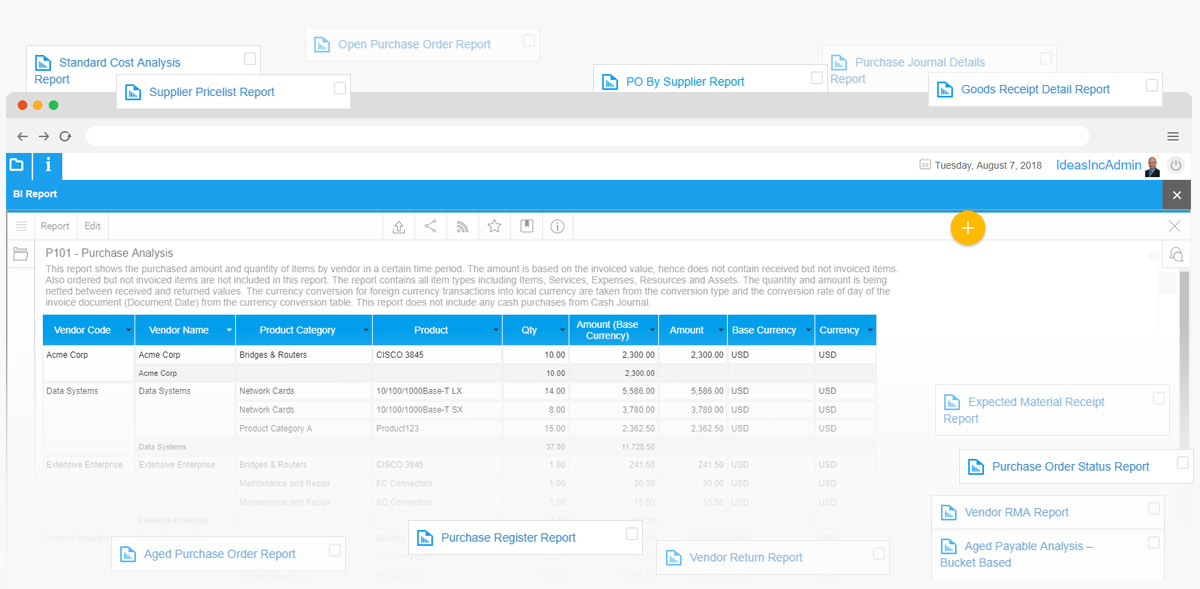
Task: Click the bookmark icon in report toolbar
Action: point(526,227)
